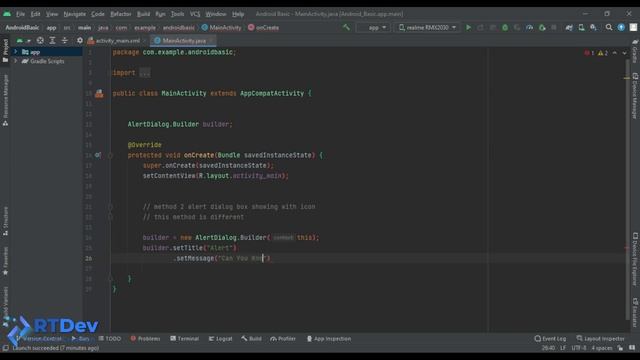Open UTF-8 encoding selector in status bar

[578, 348]
